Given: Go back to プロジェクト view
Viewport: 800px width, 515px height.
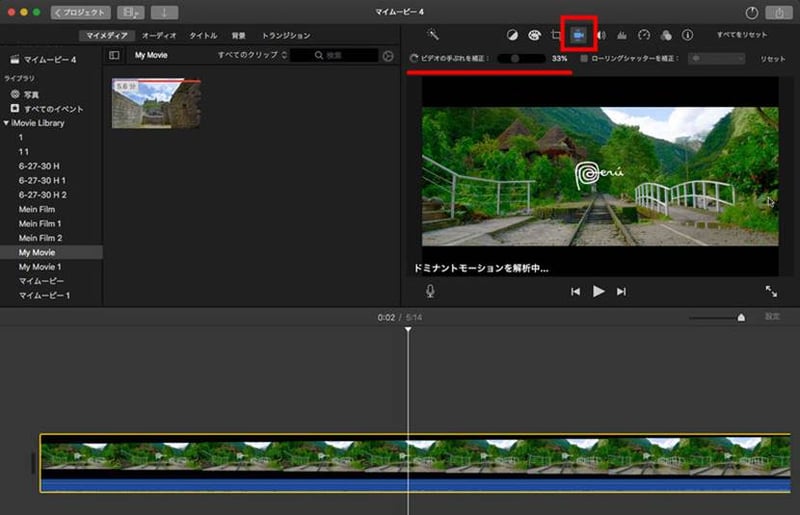Looking at the screenshot, I should point(81,12).
